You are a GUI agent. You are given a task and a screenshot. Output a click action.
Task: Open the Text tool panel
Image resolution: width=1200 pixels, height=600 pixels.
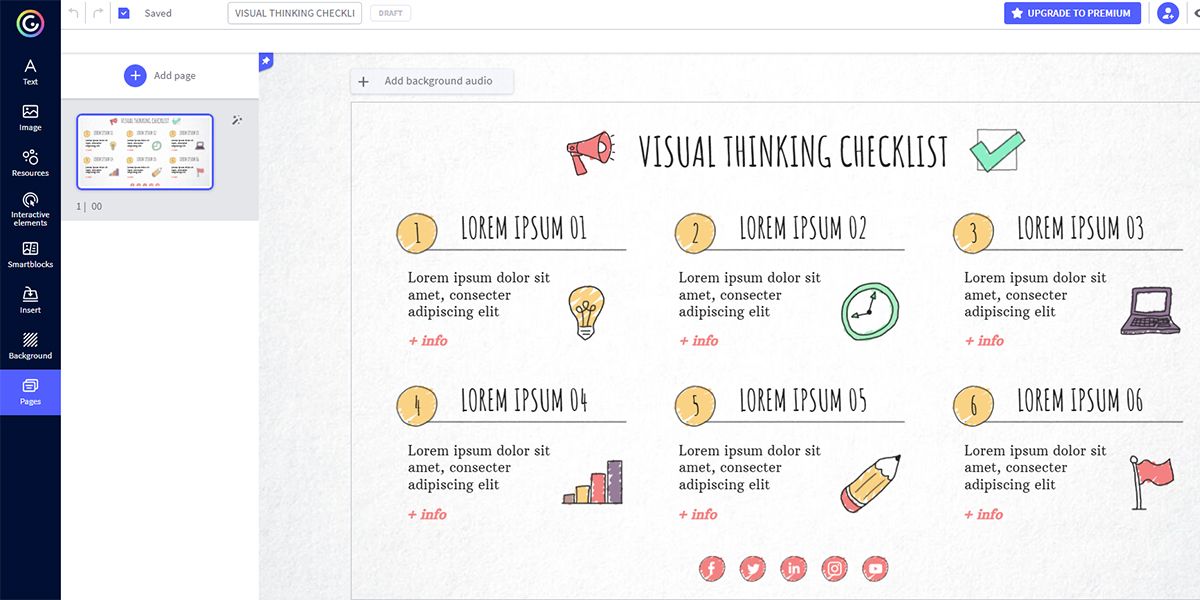click(x=30, y=72)
